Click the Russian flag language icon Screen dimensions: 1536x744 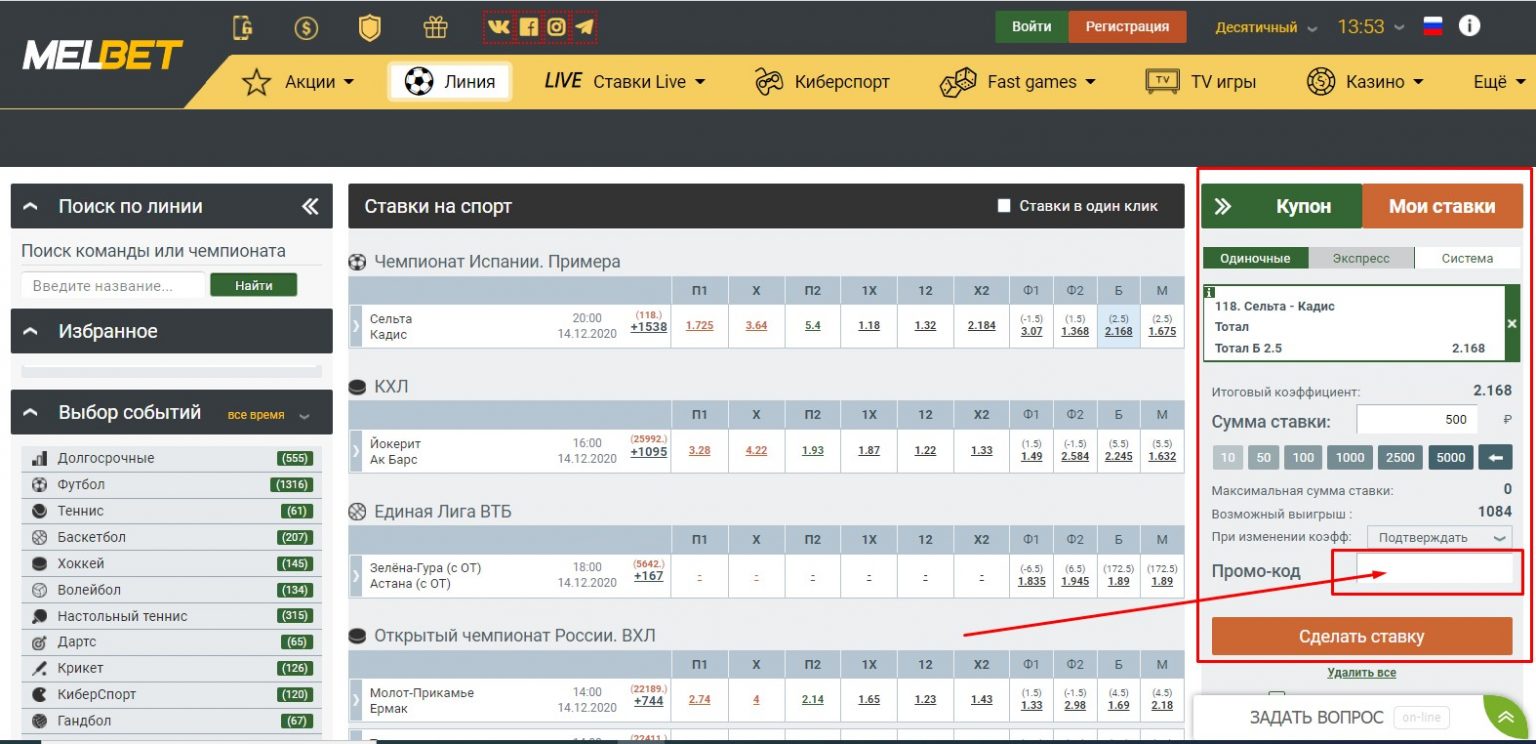[1433, 27]
